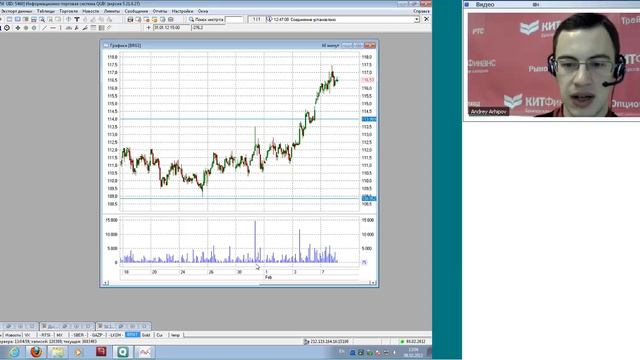Switch to the temp tab
The image size is (640, 360).
(x=176, y=335)
